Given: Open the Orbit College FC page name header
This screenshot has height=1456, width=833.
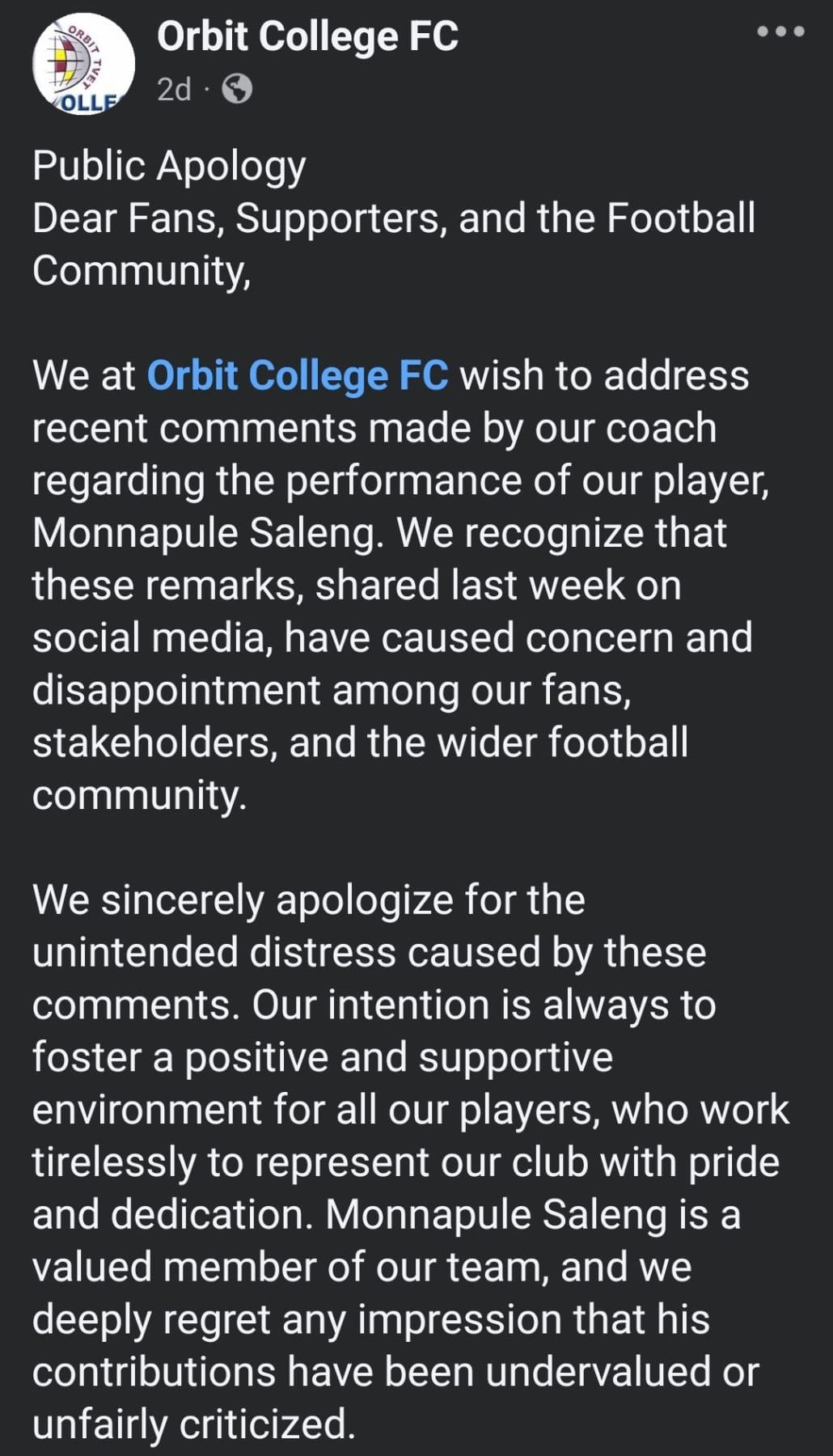Looking at the screenshot, I should tap(307, 37).
